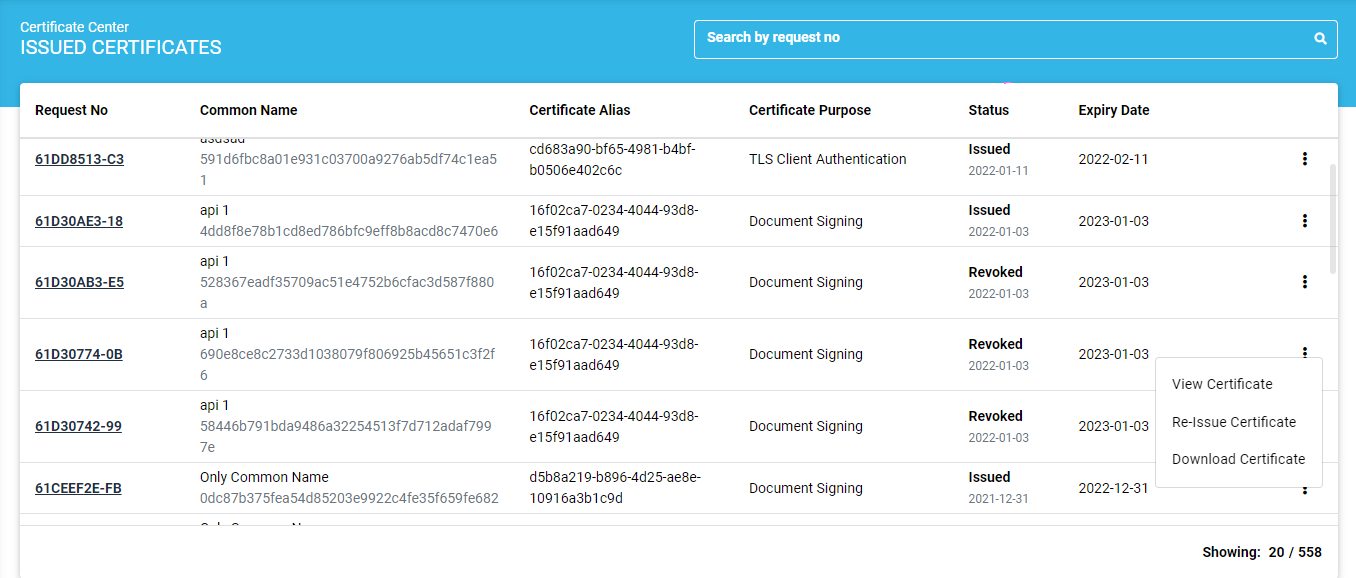This screenshot has height=578, width=1356.
Task: Open actions menu for request 61D30AE3-18
Action: 1304,220
